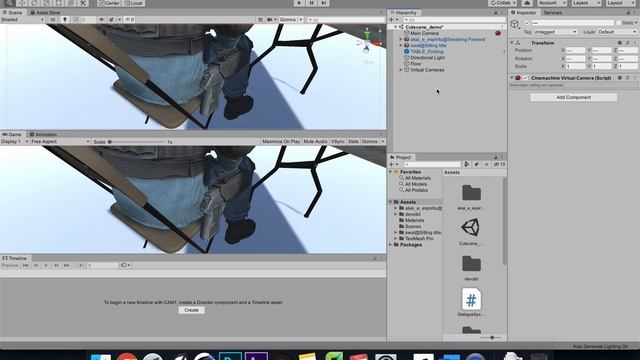Open the Shaded draw mode dropdown
Image resolution: width=640 pixels, height=360 pixels.
pyautogui.click(x=22, y=20)
